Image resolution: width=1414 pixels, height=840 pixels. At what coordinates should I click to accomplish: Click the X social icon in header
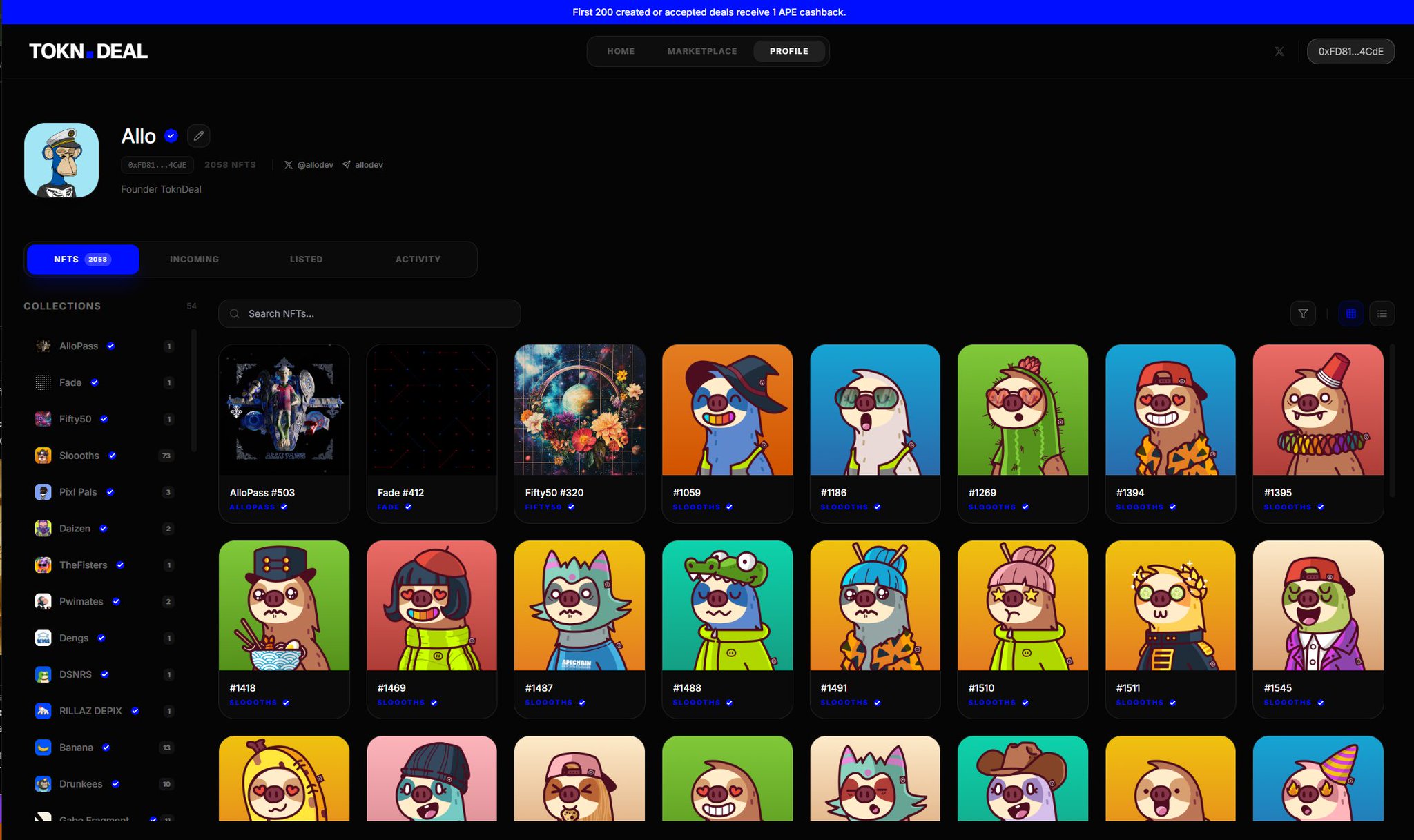tap(1279, 52)
